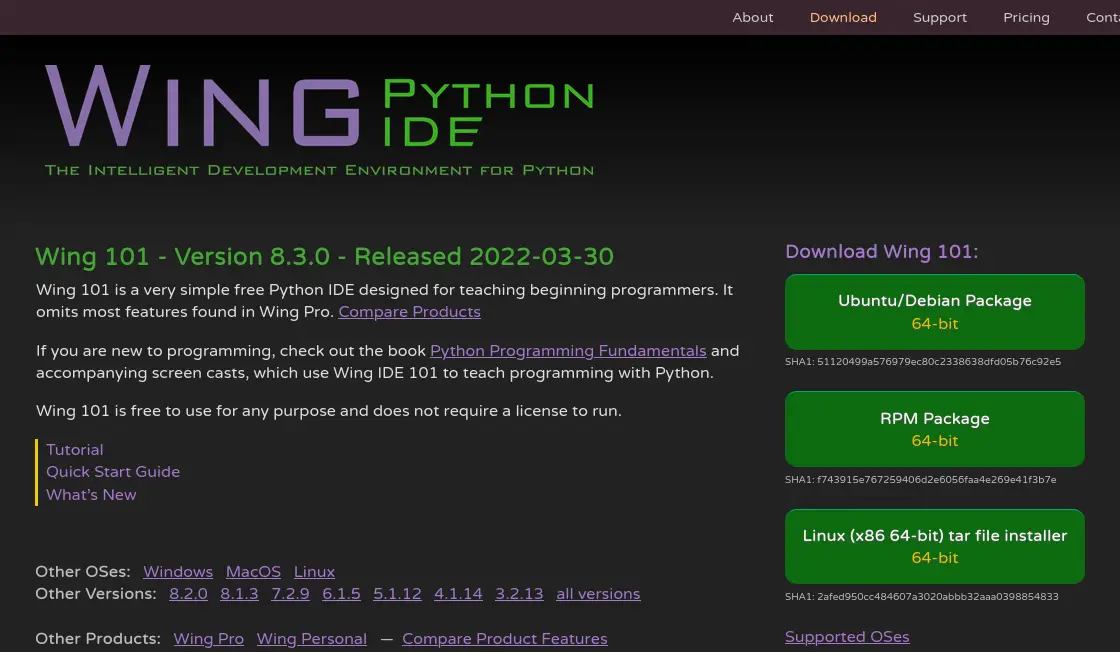The height and width of the screenshot is (652, 1120).
Task: Click the Wing 101 version release heading
Action: pyautogui.click(x=324, y=257)
